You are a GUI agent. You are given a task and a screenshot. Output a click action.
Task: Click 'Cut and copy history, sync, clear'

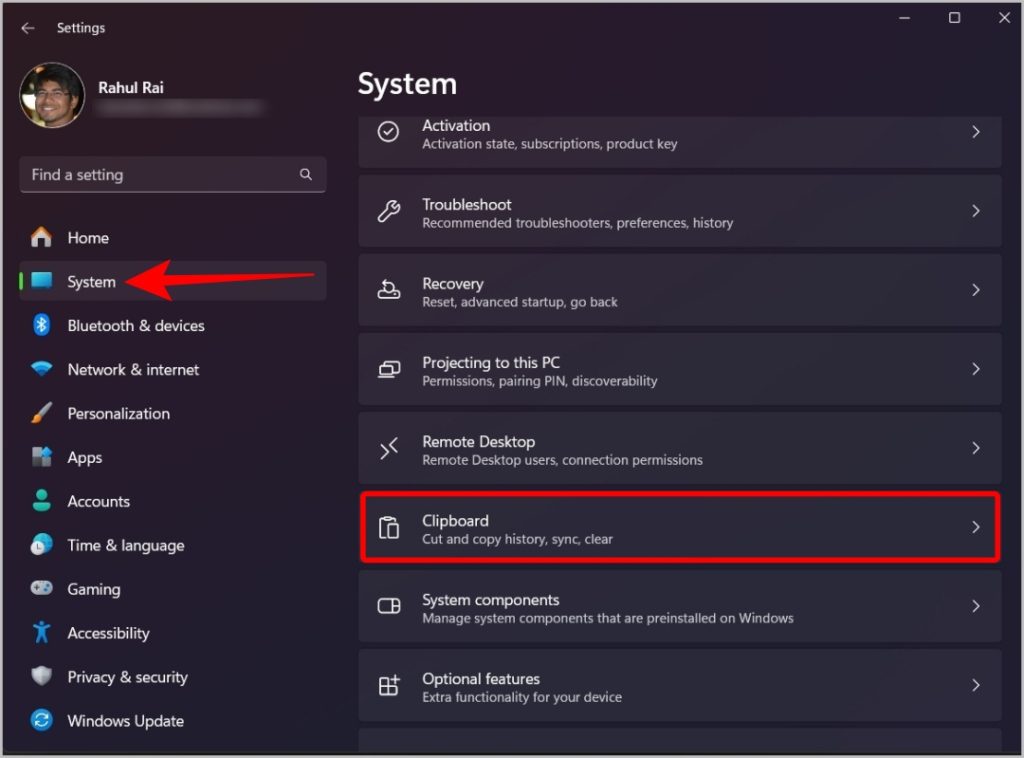(517, 539)
